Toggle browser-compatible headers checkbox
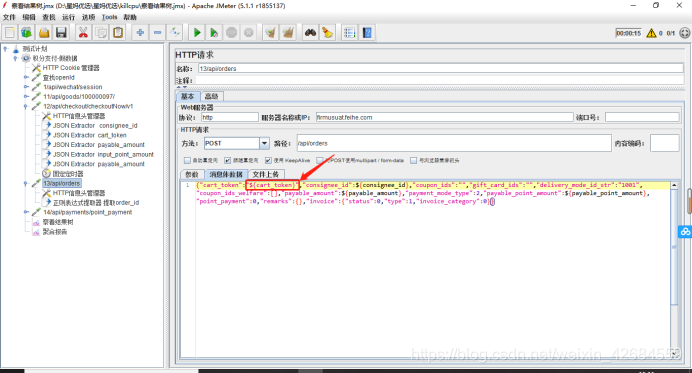 point(414,160)
